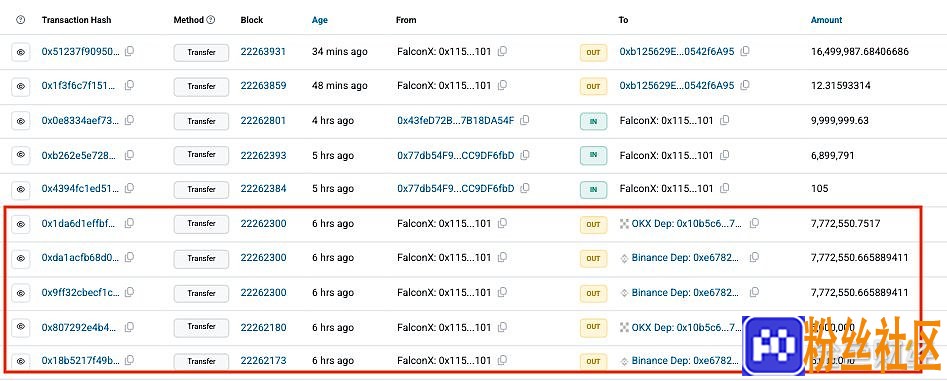Copy OKX Dep address in 0x1da6d1effbf row
Viewport: 947px width, 381px height.
pos(754,223)
